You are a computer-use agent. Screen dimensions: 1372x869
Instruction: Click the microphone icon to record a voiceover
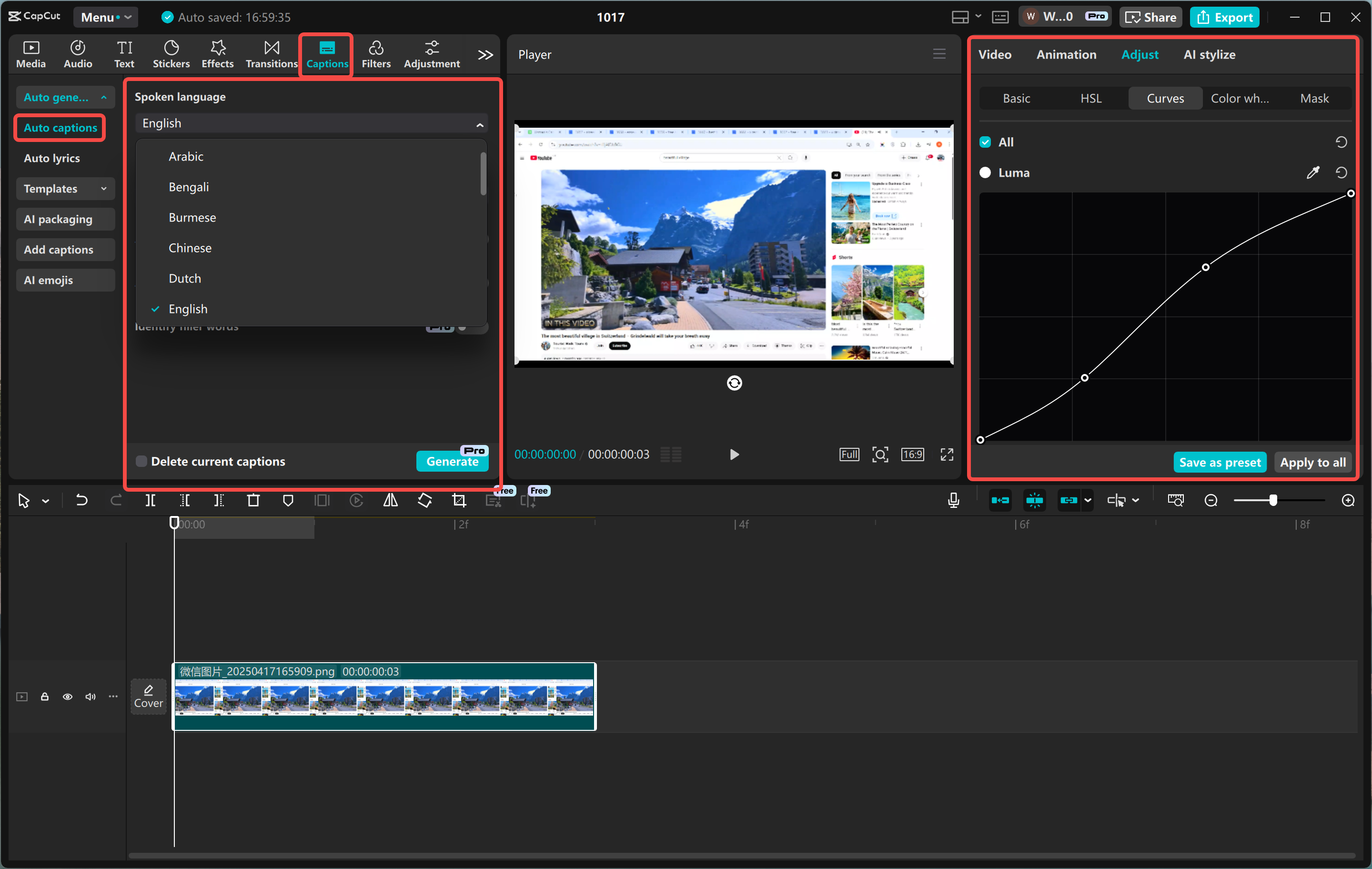[x=953, y=500]
